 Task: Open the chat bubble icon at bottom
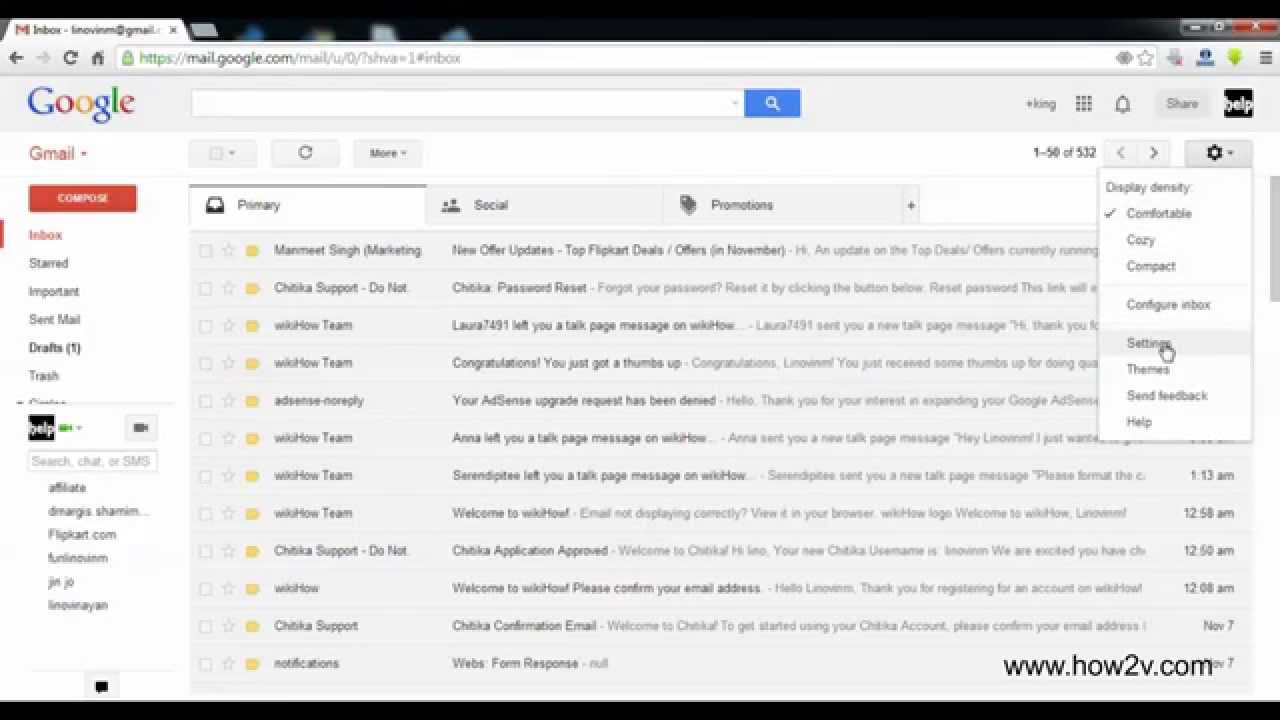[101, 687]
